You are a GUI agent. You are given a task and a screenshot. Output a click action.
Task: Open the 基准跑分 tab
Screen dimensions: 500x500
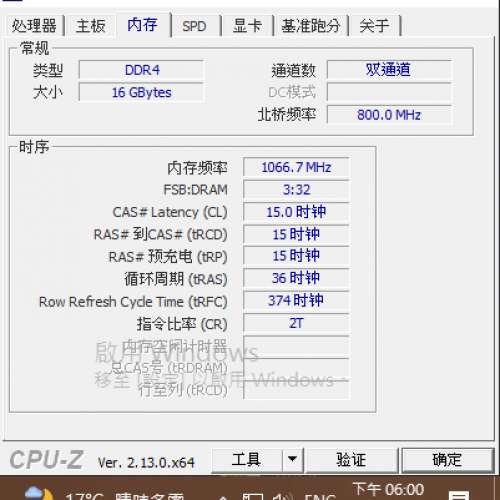click(311, 26)
